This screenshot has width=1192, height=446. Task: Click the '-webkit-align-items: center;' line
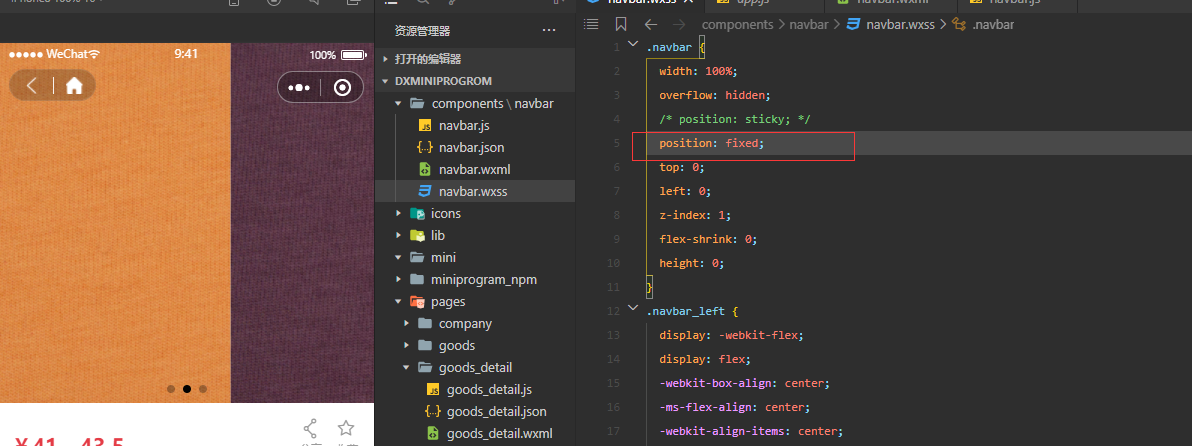click(751, 432)
